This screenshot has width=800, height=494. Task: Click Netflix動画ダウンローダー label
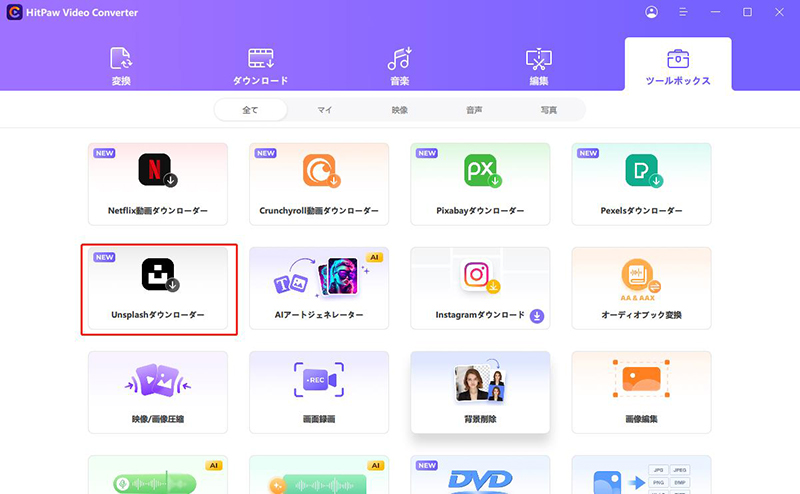158,211
